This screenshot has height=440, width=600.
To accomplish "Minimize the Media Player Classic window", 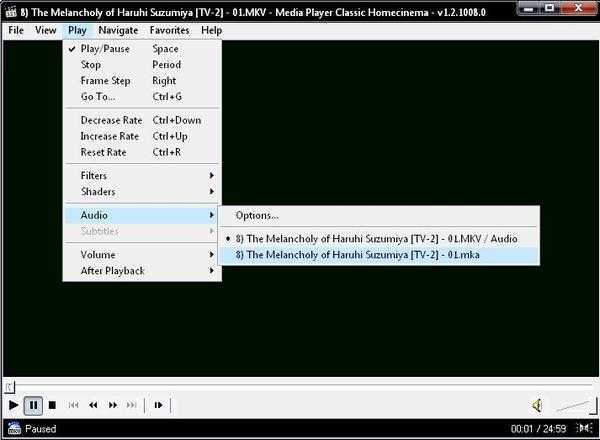I will coord(528,7).
